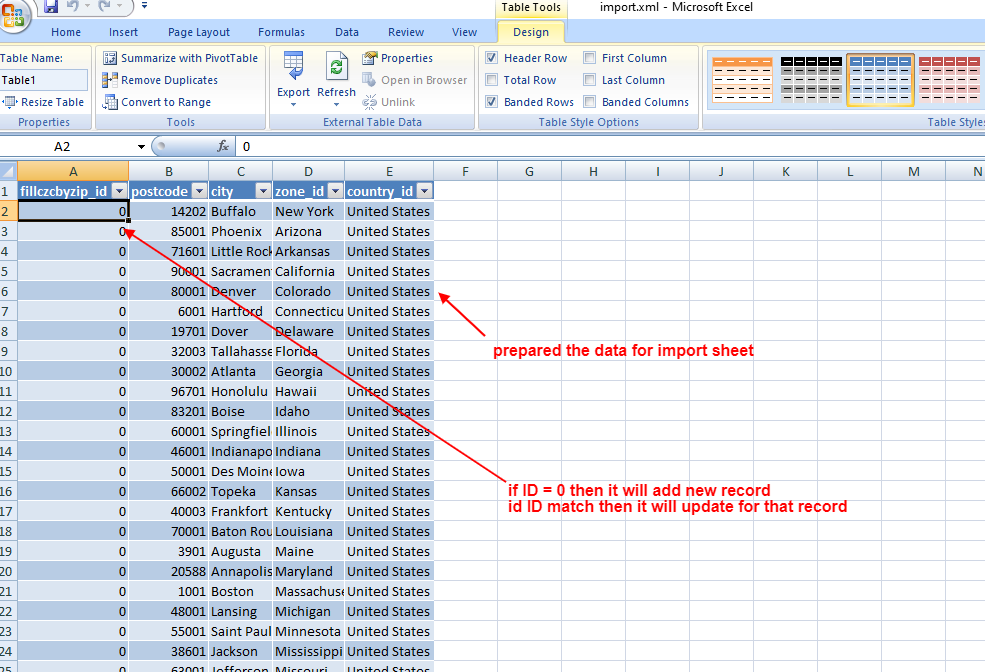
Task: Select the Saint Paul cell
Action: 241,631
